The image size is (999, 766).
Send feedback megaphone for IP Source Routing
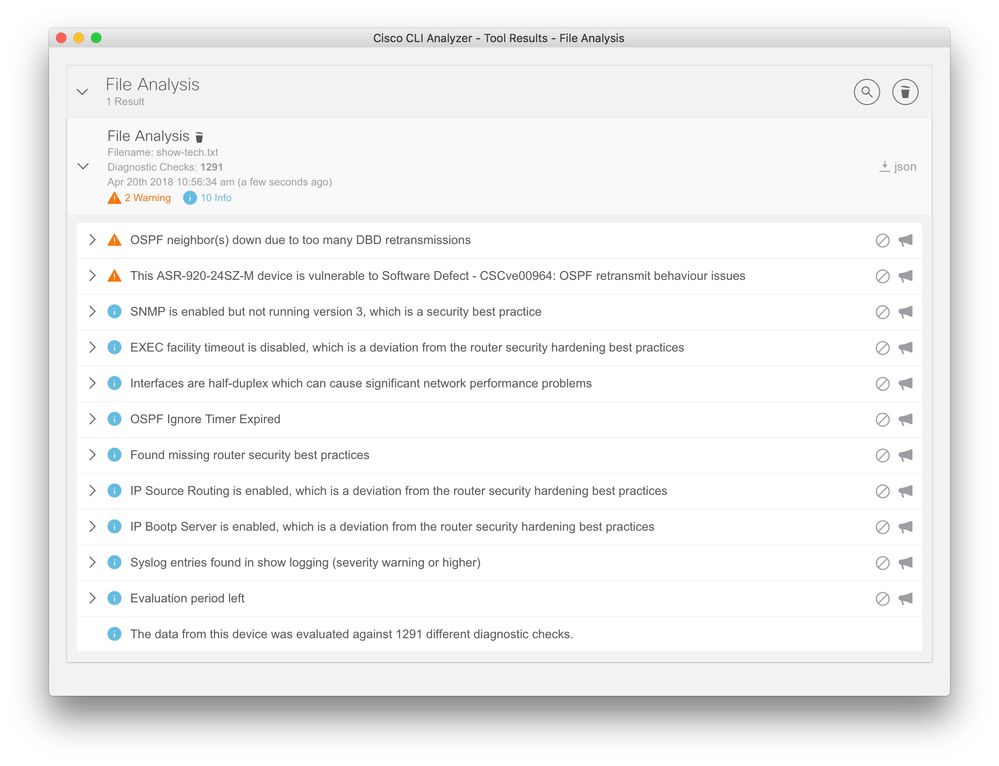click(905, 491)
